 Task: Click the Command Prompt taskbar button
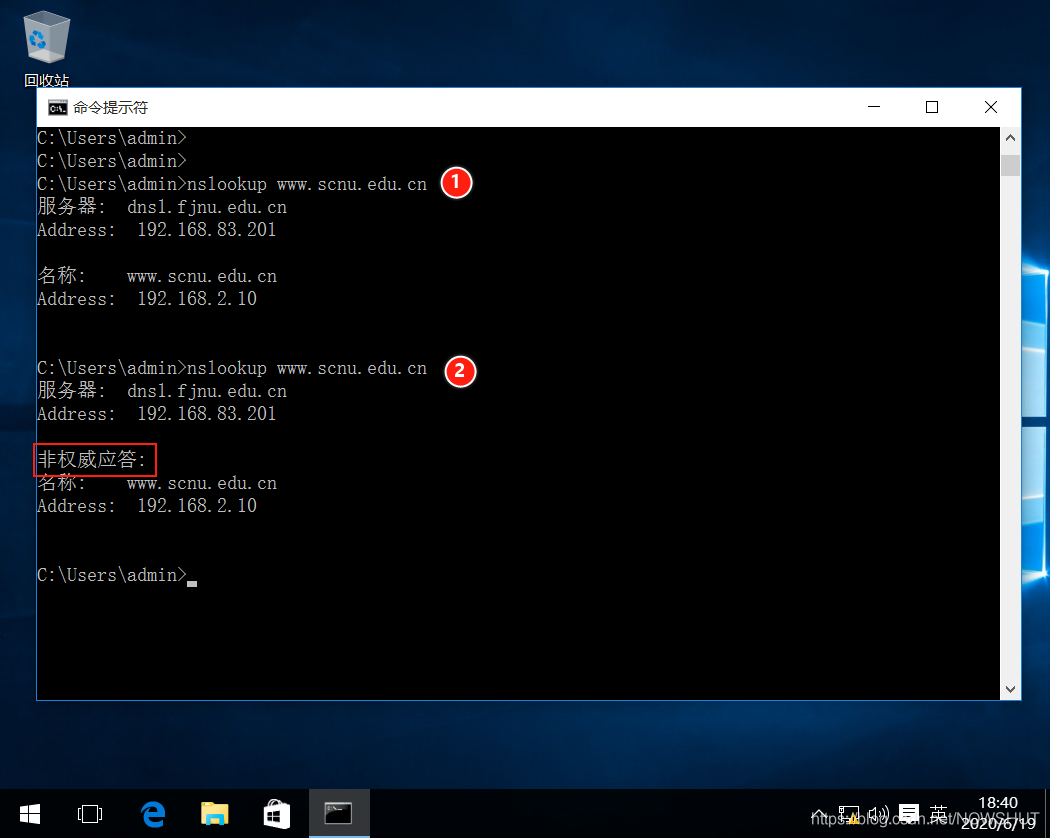click(339, 814)
